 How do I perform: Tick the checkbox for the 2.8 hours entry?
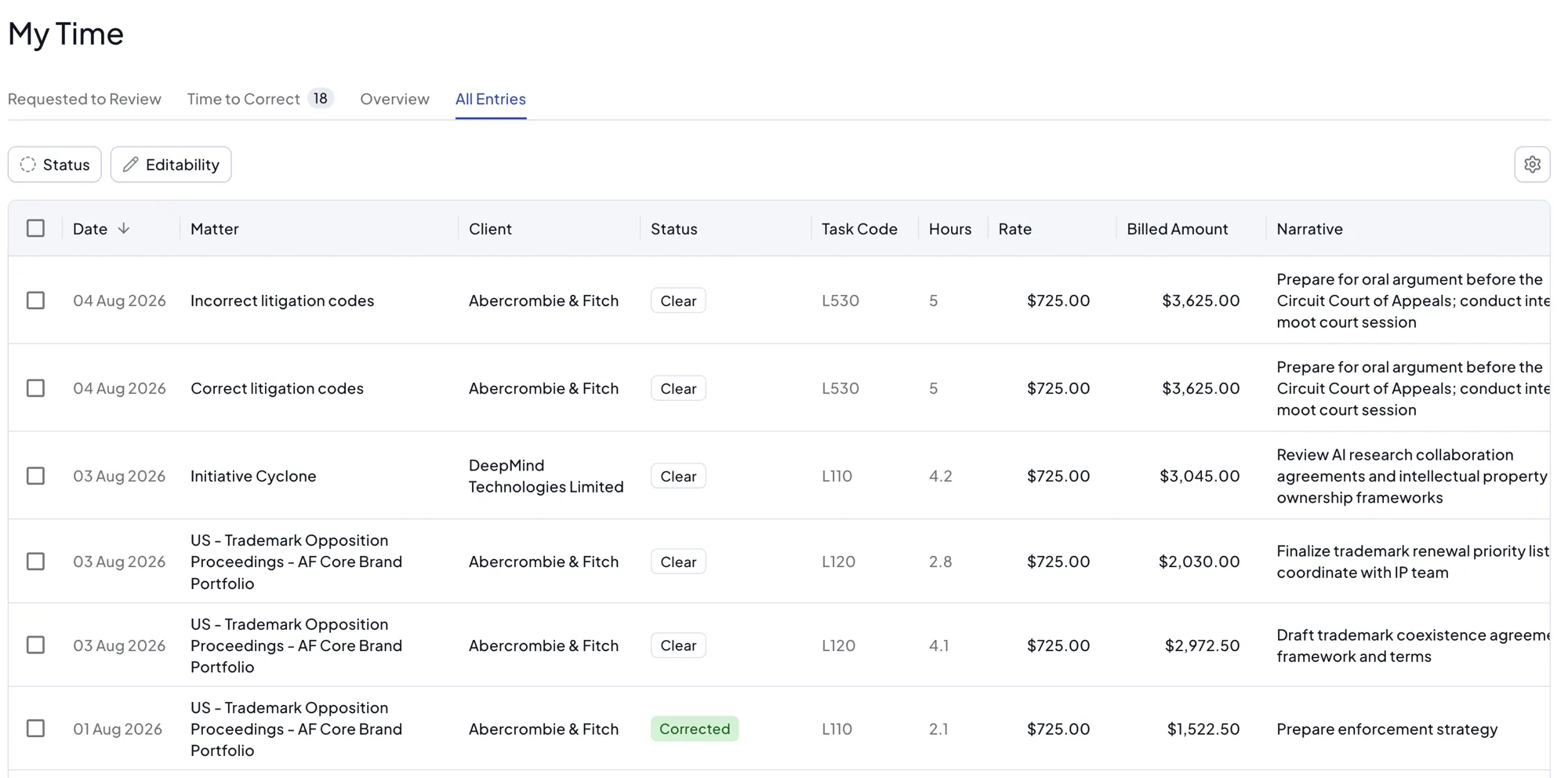tap(35, 562)
